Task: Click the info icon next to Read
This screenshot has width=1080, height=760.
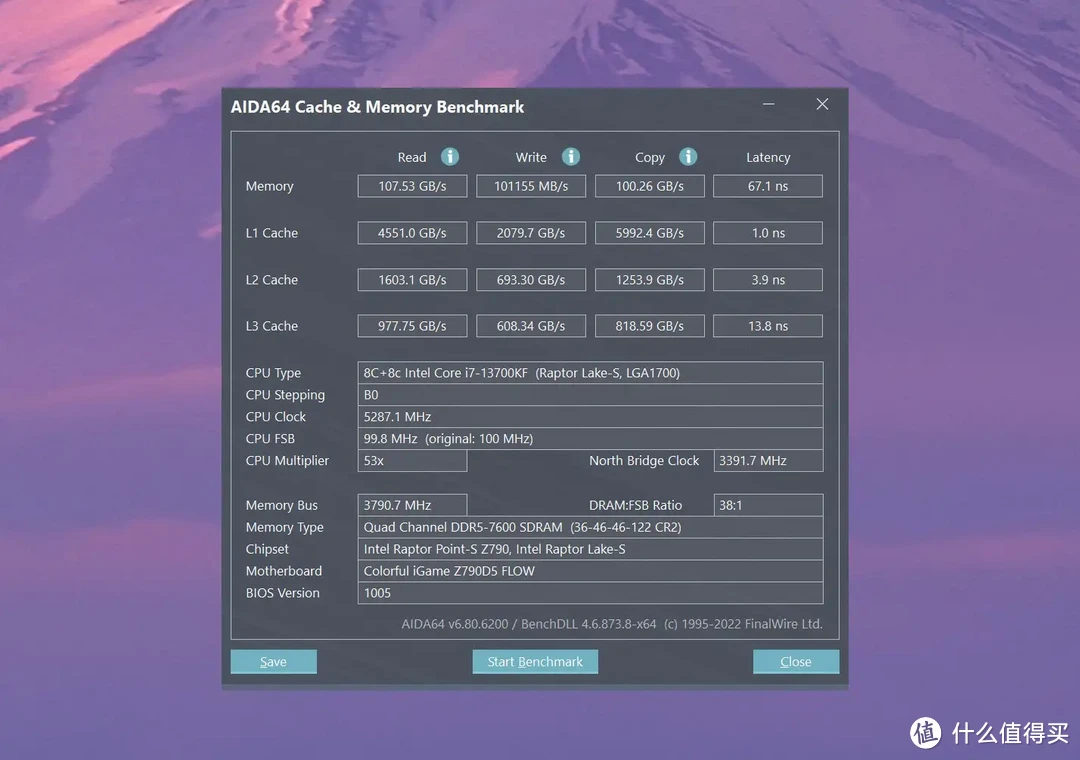Action: (450, 157)
